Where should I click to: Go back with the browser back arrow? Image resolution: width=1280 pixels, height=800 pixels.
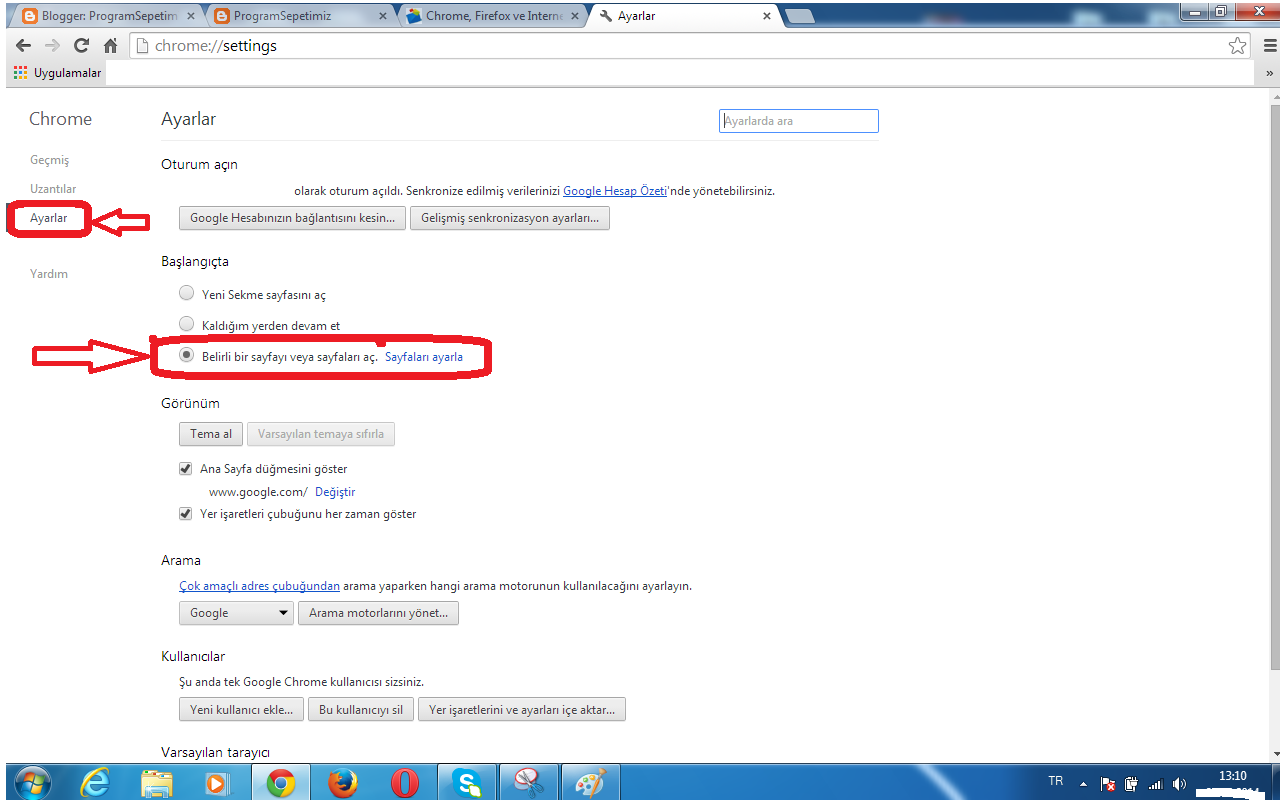(23, 46)
